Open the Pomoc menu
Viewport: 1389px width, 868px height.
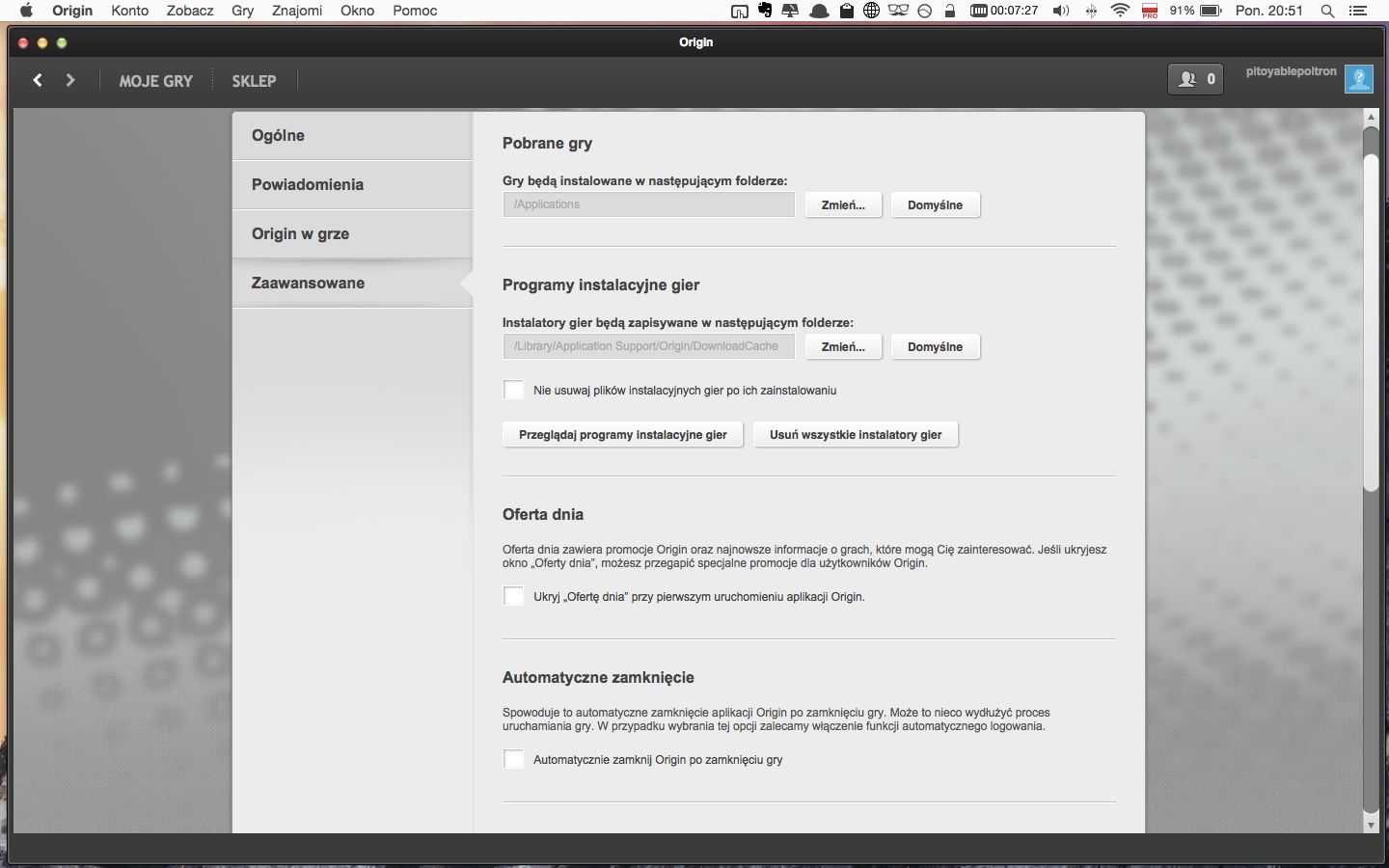415,11
